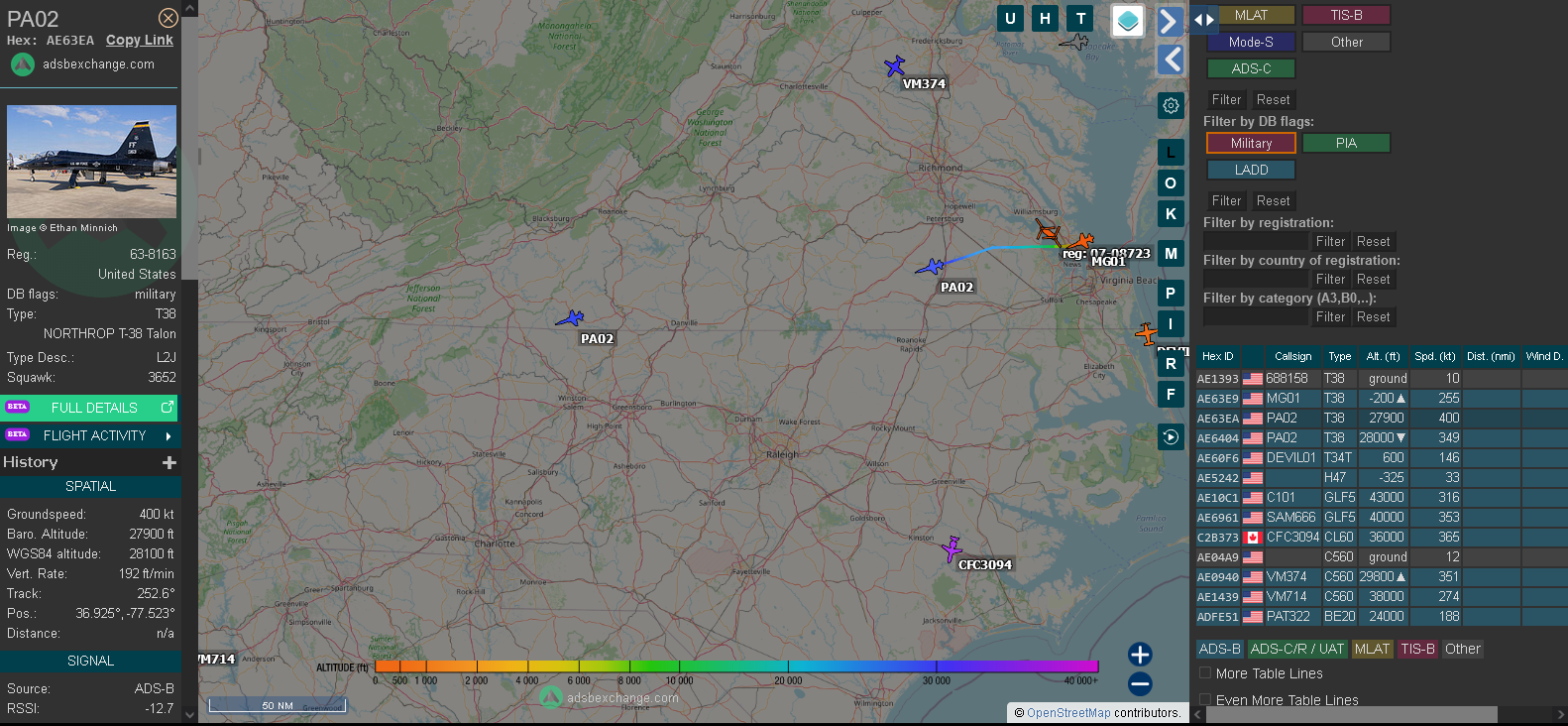Toggle the R map button
Screen dimensions: 1568x726
(x=1171, y=364)
